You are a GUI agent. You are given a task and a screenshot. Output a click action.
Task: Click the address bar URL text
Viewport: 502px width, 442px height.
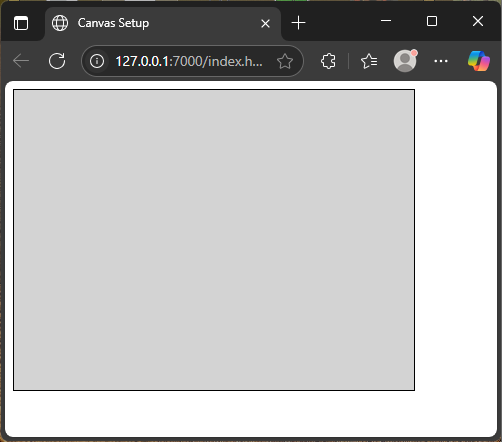[x=189, y=61]
